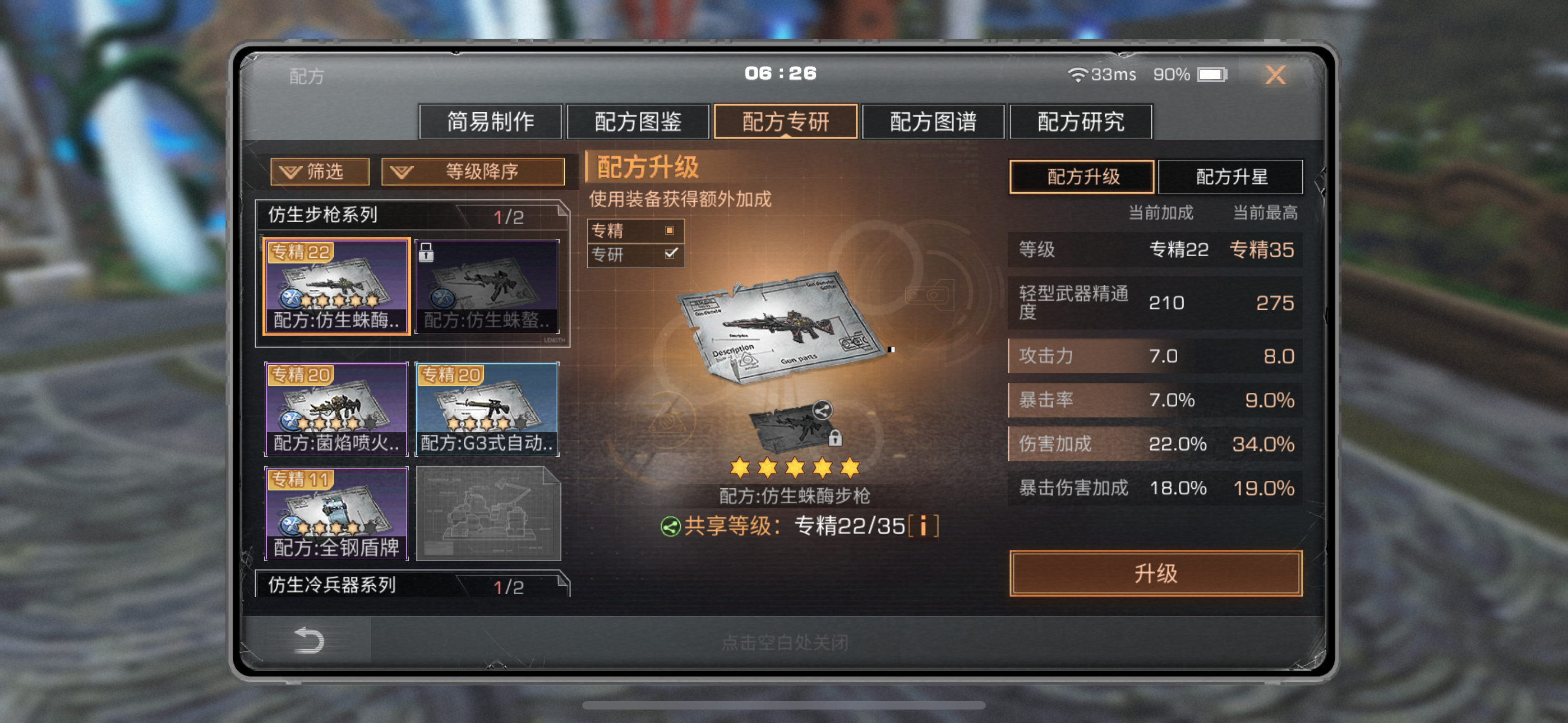
Task: Open the info icon beside 专精22/35
Action: click(924, 526)
